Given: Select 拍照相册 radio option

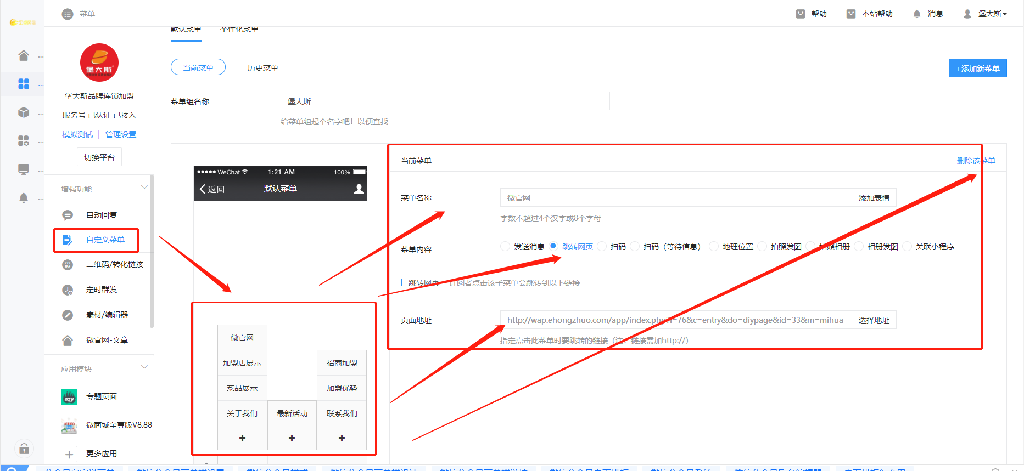Looking at the screenshot, I should (812, 246).
